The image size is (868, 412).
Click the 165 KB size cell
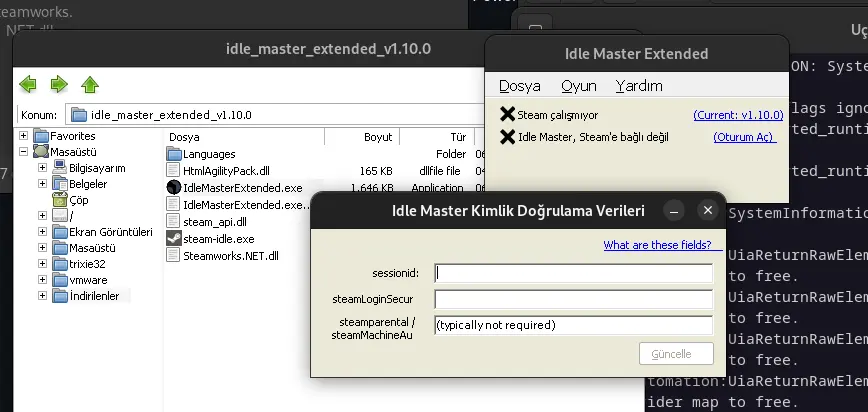(376, 171)
